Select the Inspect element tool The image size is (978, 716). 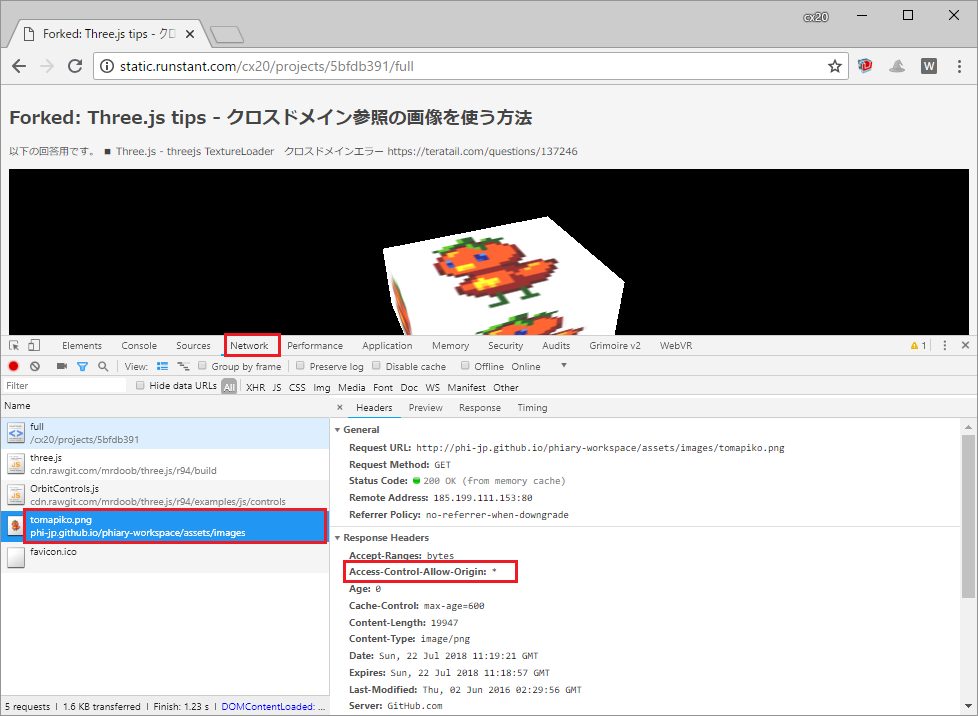[14, 344]
